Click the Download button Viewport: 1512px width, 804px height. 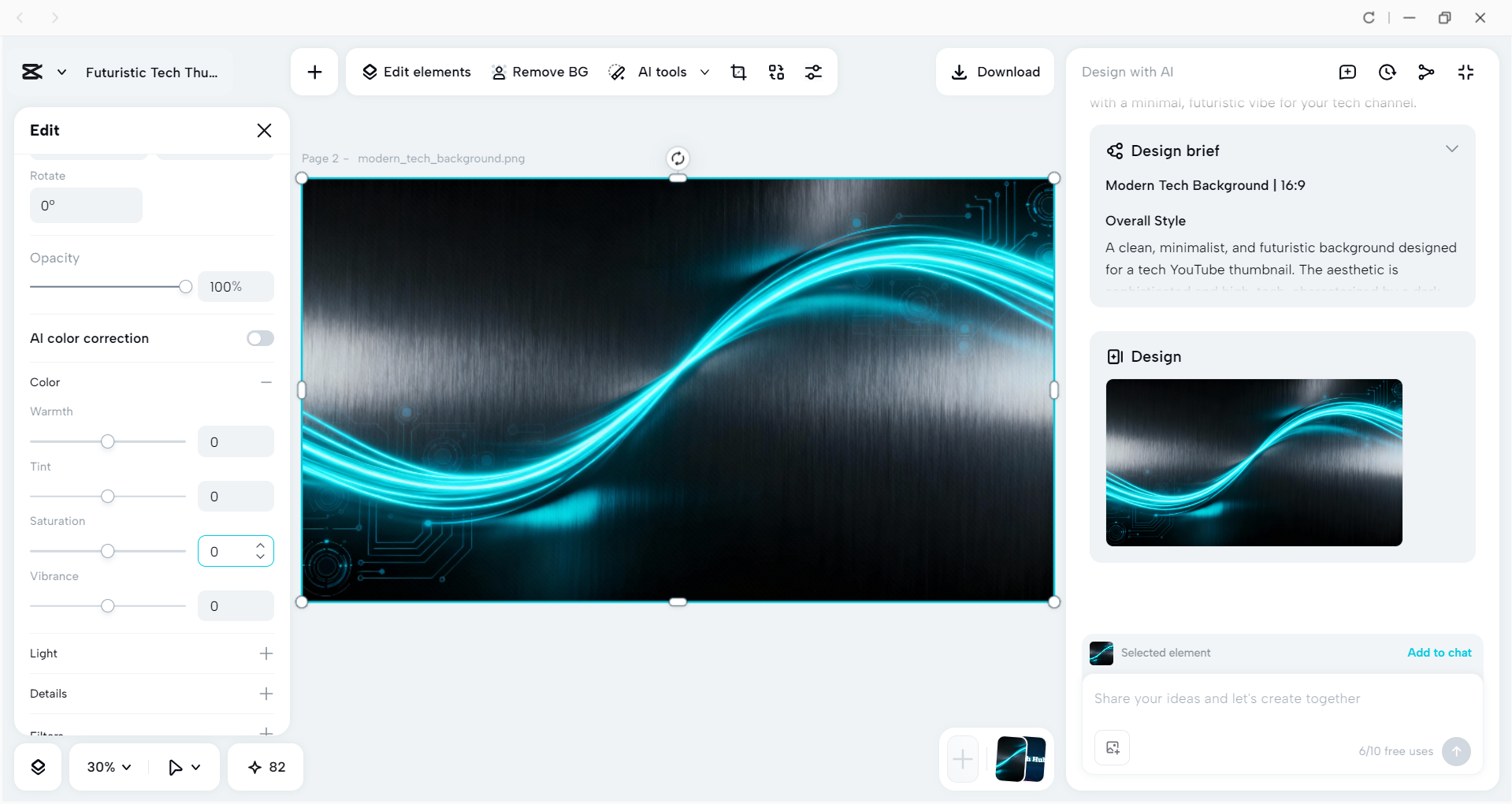point(995,72)
